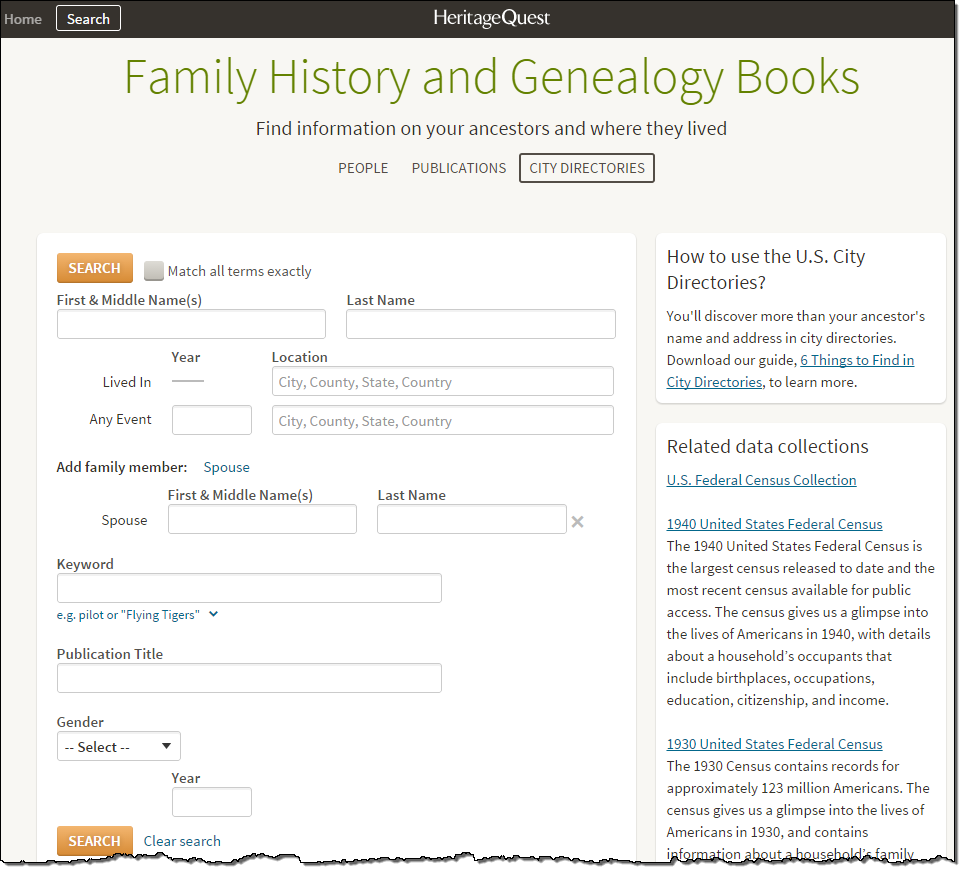Open the 1930 United States Federal Census link
The width and height of the screenshot is (963, 870).
(x=774, y=744)
